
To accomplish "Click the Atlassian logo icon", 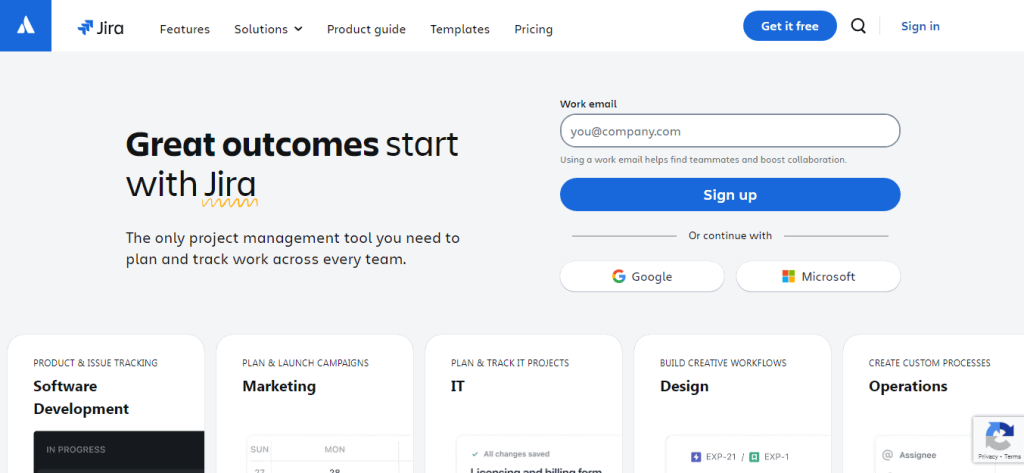I will 26,26.
